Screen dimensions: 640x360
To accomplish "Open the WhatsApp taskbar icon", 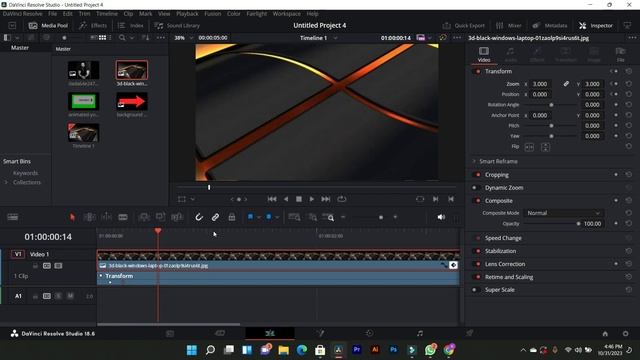I will 430,350.
